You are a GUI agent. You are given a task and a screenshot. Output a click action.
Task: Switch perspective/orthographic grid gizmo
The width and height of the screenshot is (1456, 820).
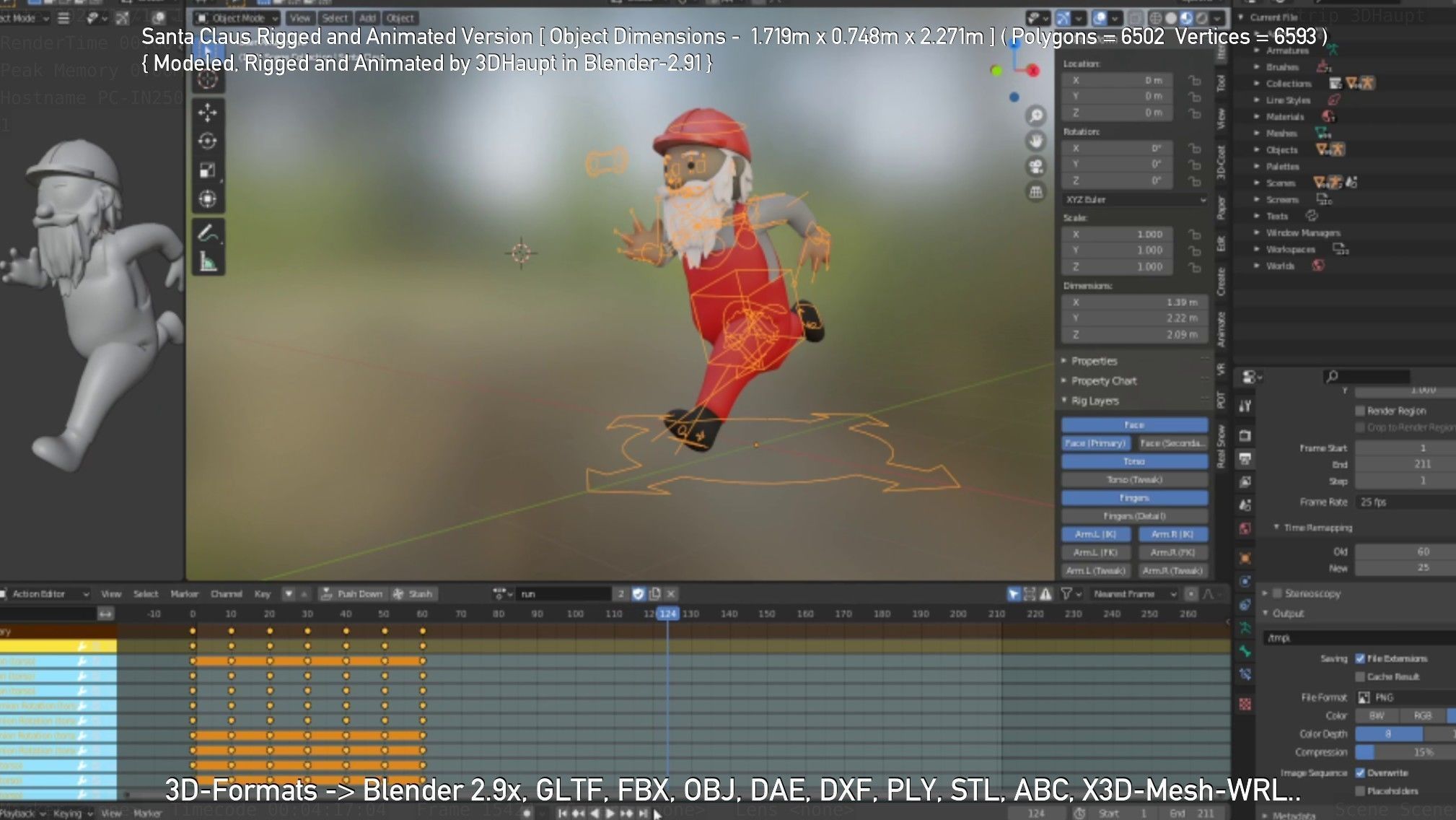click(1036, 192)
